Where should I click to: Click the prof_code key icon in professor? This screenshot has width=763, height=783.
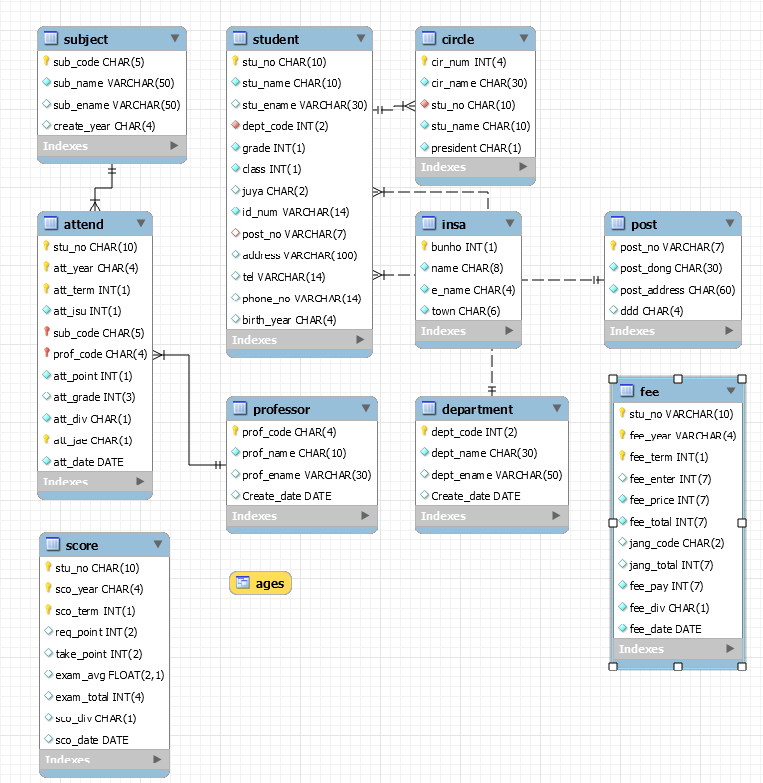pyautogui.click(x=235, y=430)
